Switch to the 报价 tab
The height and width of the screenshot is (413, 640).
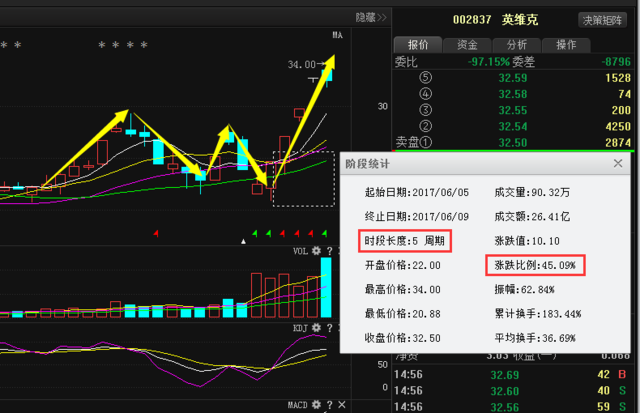click(x=418, y=44)
